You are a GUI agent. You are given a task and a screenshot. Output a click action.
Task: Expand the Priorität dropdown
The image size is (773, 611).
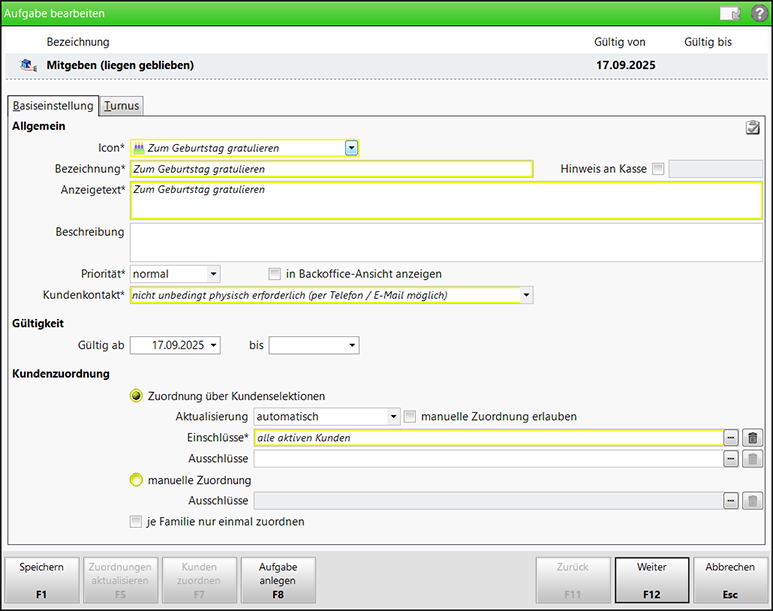point(213,274)
